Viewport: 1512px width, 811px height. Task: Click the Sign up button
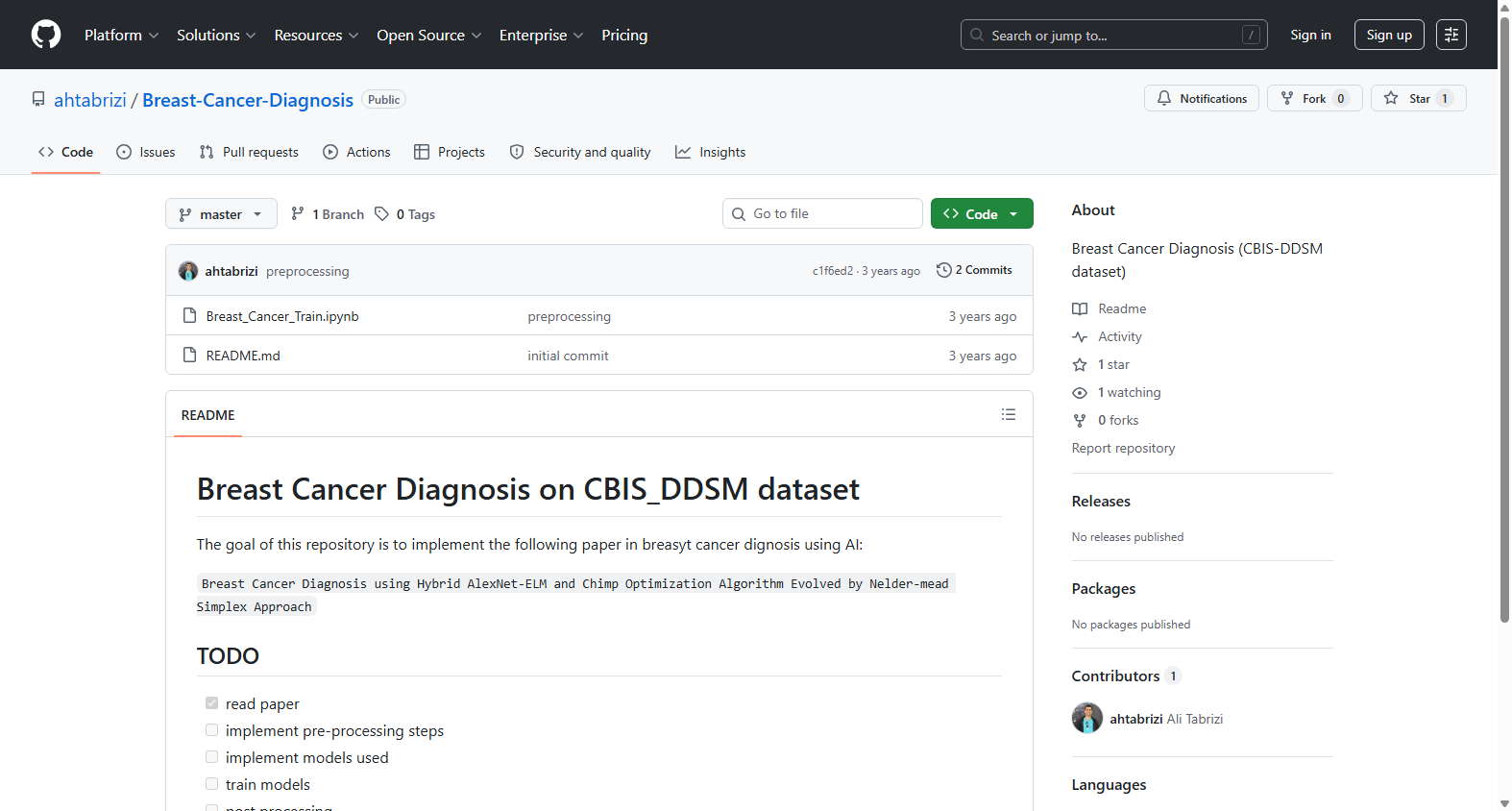click(1389, 35)
